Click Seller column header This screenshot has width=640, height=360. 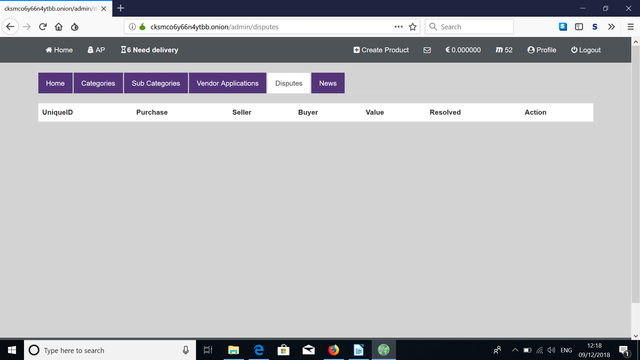tap(242, 112)
